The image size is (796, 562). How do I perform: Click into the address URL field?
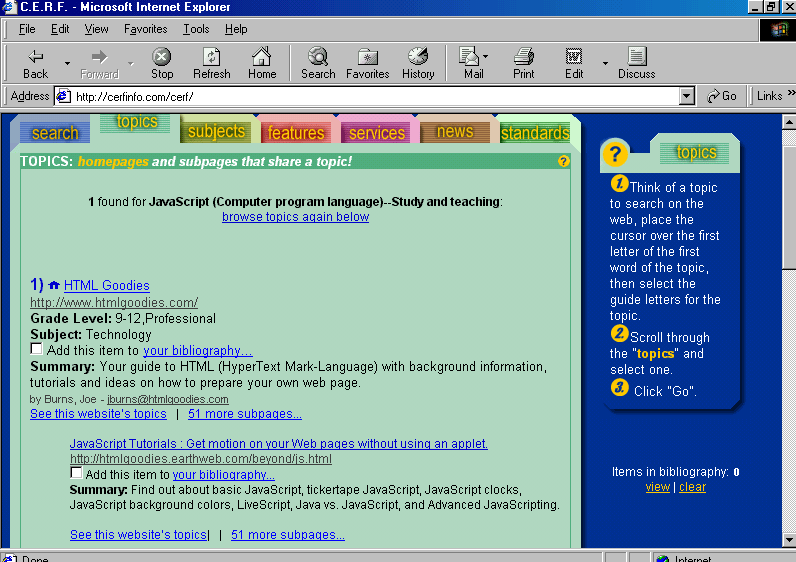[x=376, y=96]
